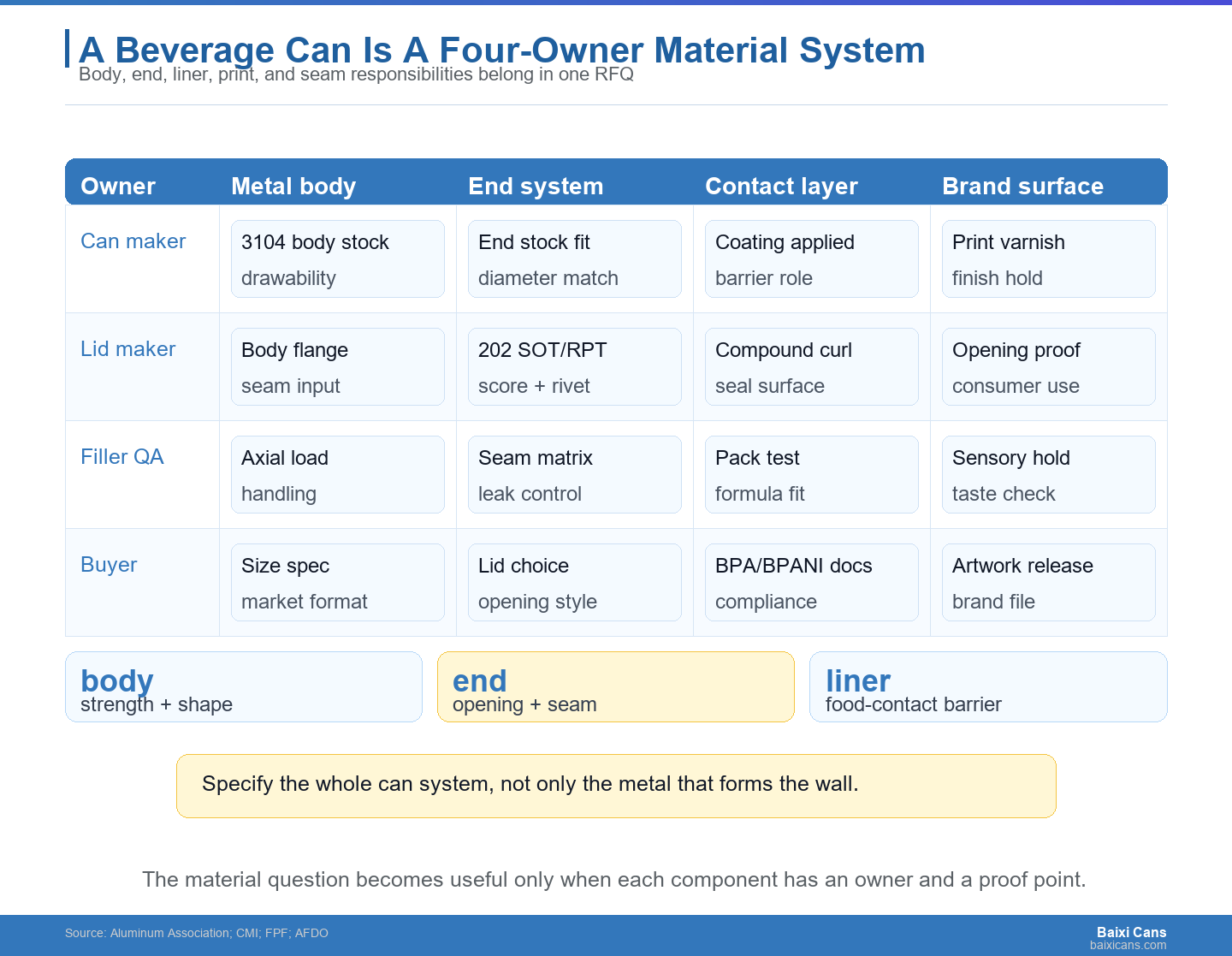Click the 'Coating applied' cell
Screen dimensions: 1232x956
click(x=812, y=259)
